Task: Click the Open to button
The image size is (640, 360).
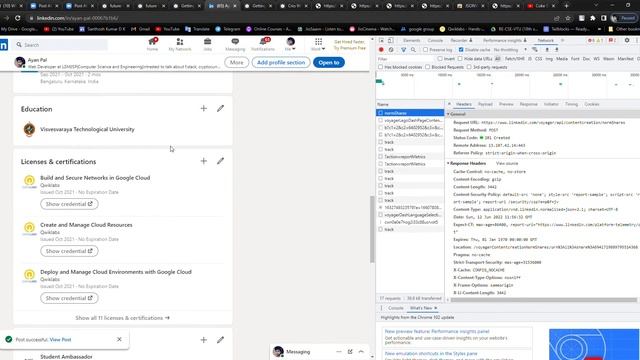Action: click(x=329, y=62)
